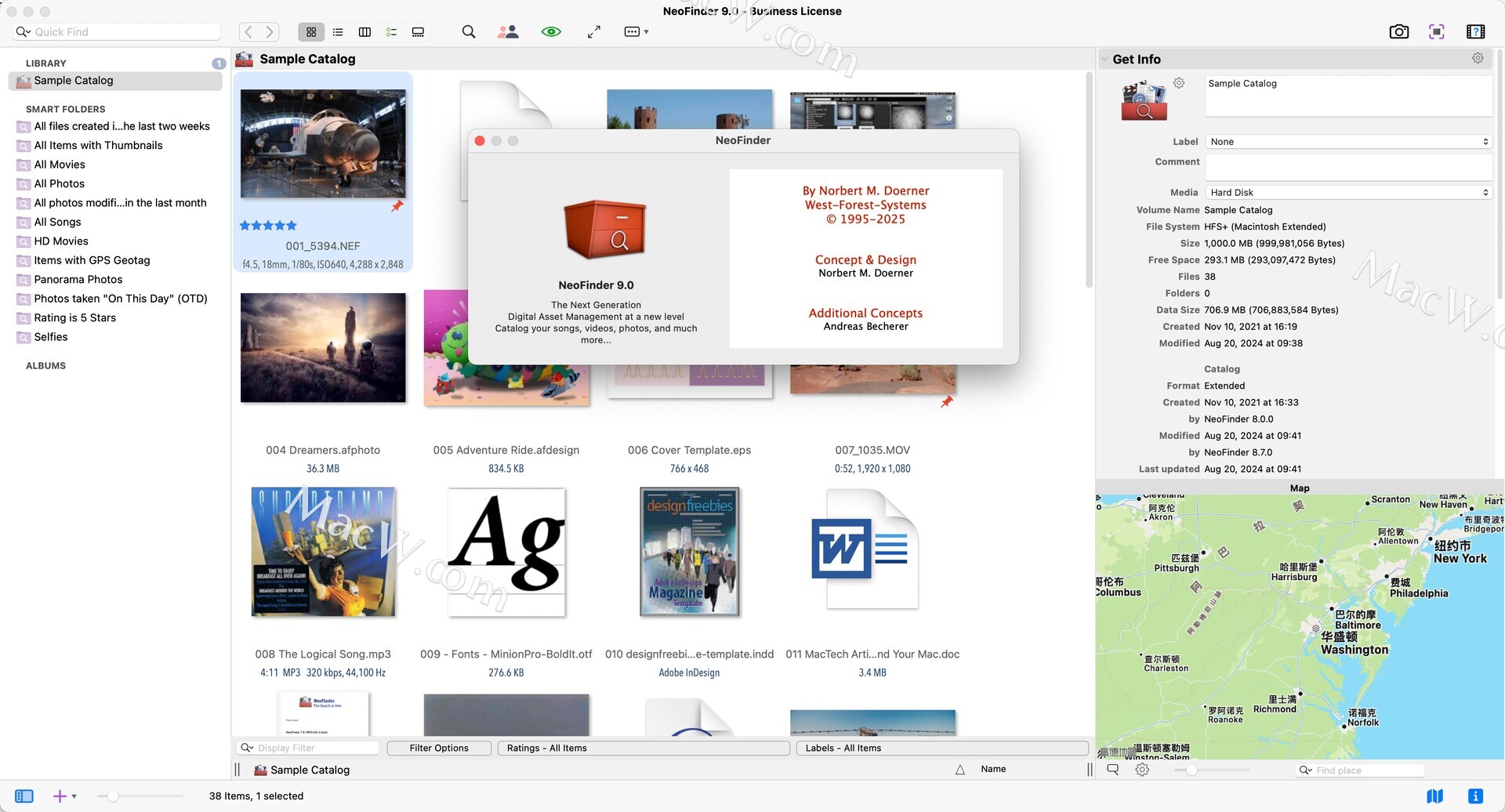Viewport: 1505px width, 812px height.
Task: Switch to list view mode
Action: pos(338,32)
